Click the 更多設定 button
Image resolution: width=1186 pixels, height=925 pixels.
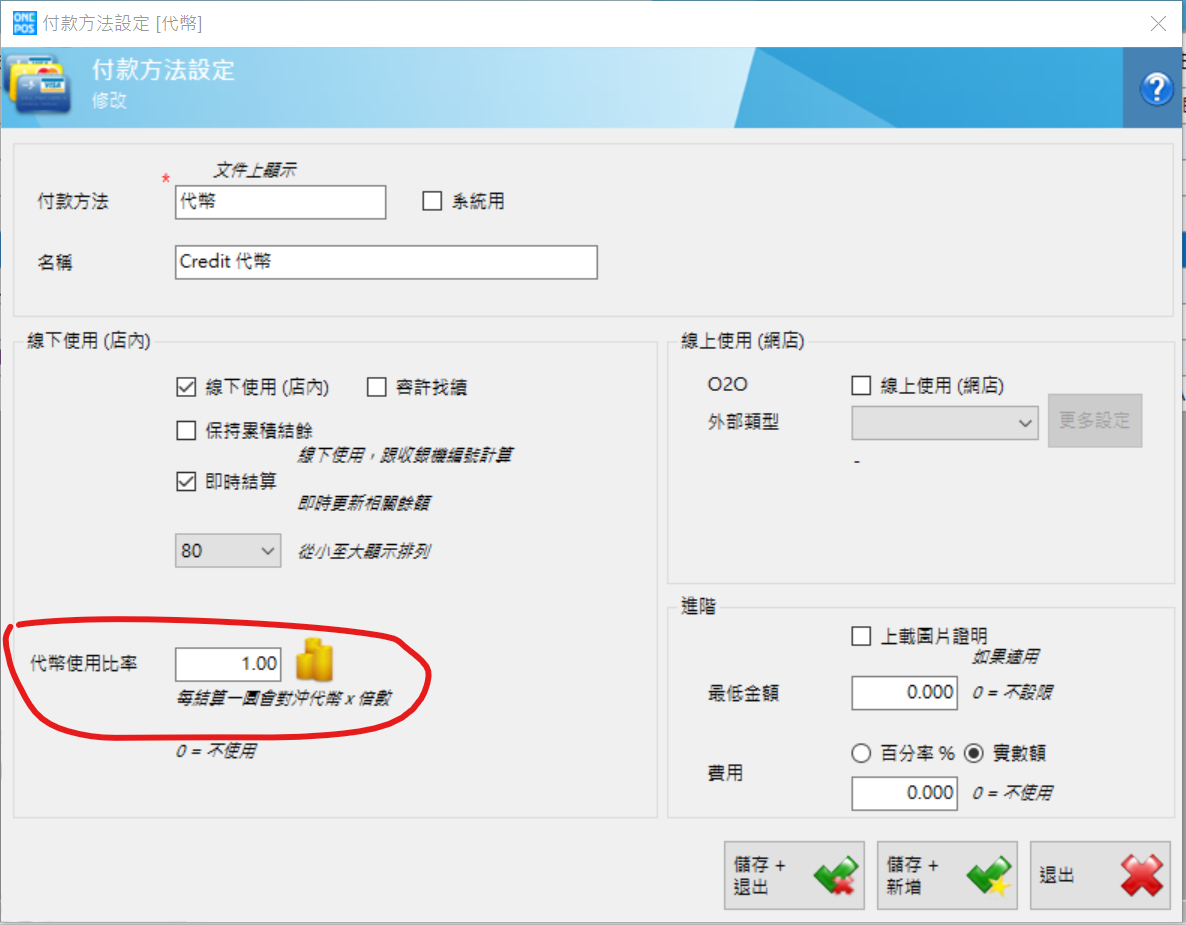coord(1094,421)
